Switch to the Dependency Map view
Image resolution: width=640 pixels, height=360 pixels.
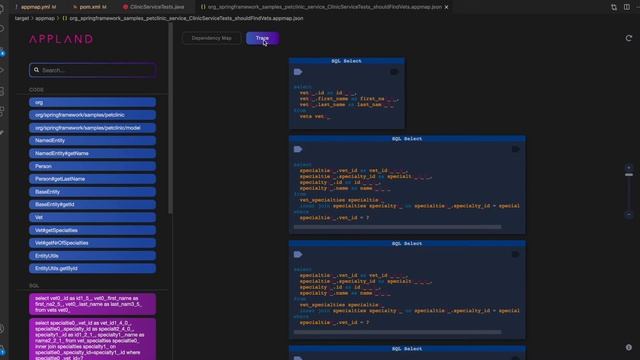(211, 38)
